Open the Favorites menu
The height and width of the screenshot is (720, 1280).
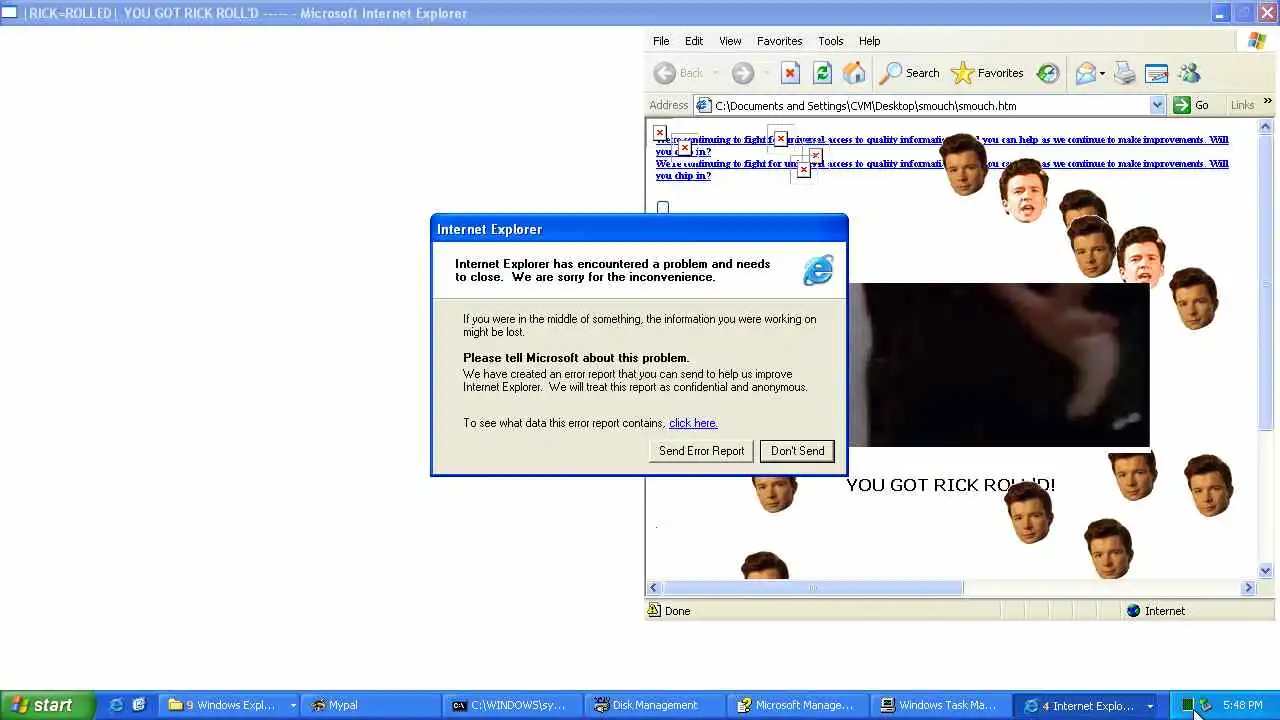point(779,41)
